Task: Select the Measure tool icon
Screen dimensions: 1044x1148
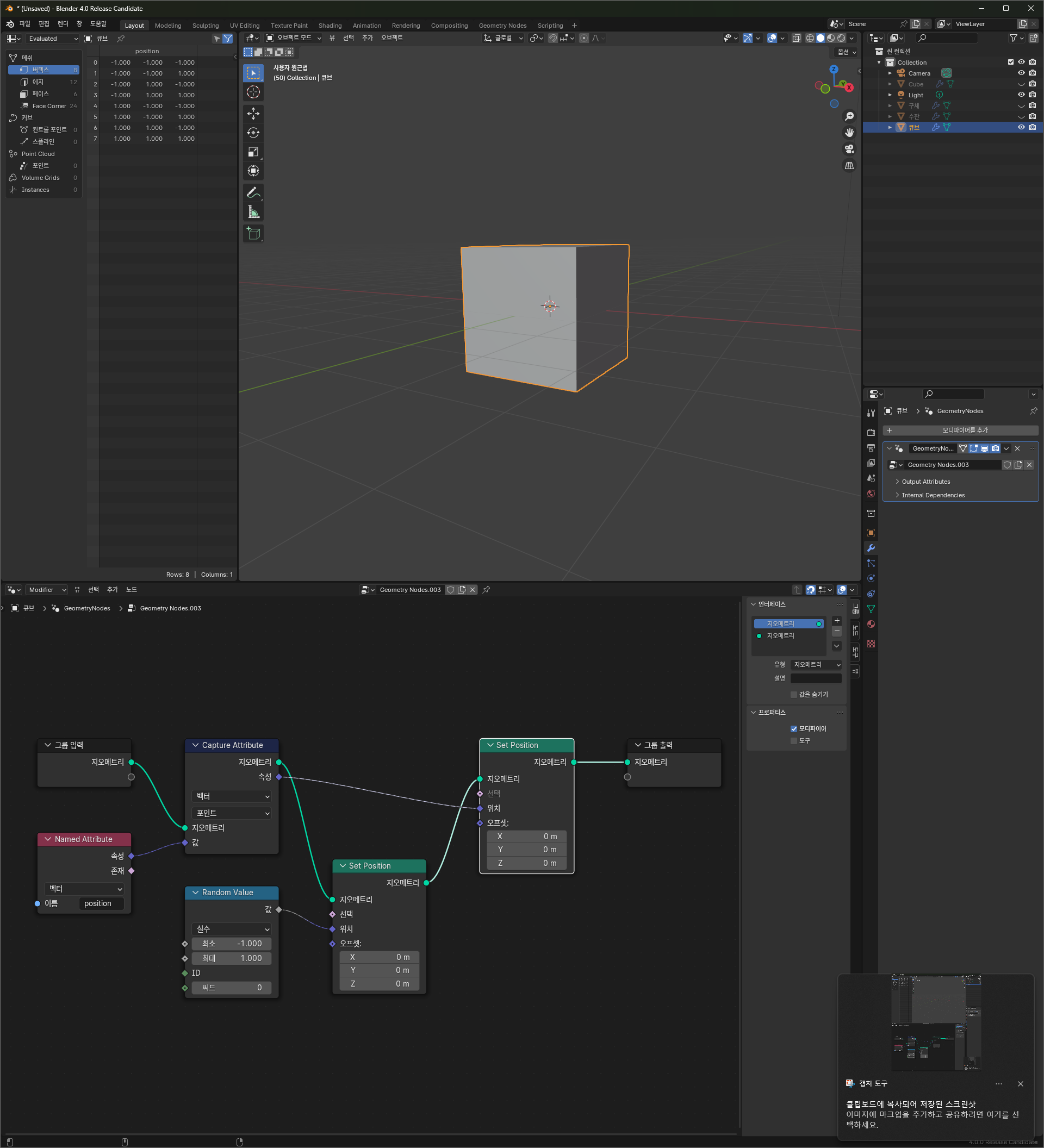Action: pos(253,213)
